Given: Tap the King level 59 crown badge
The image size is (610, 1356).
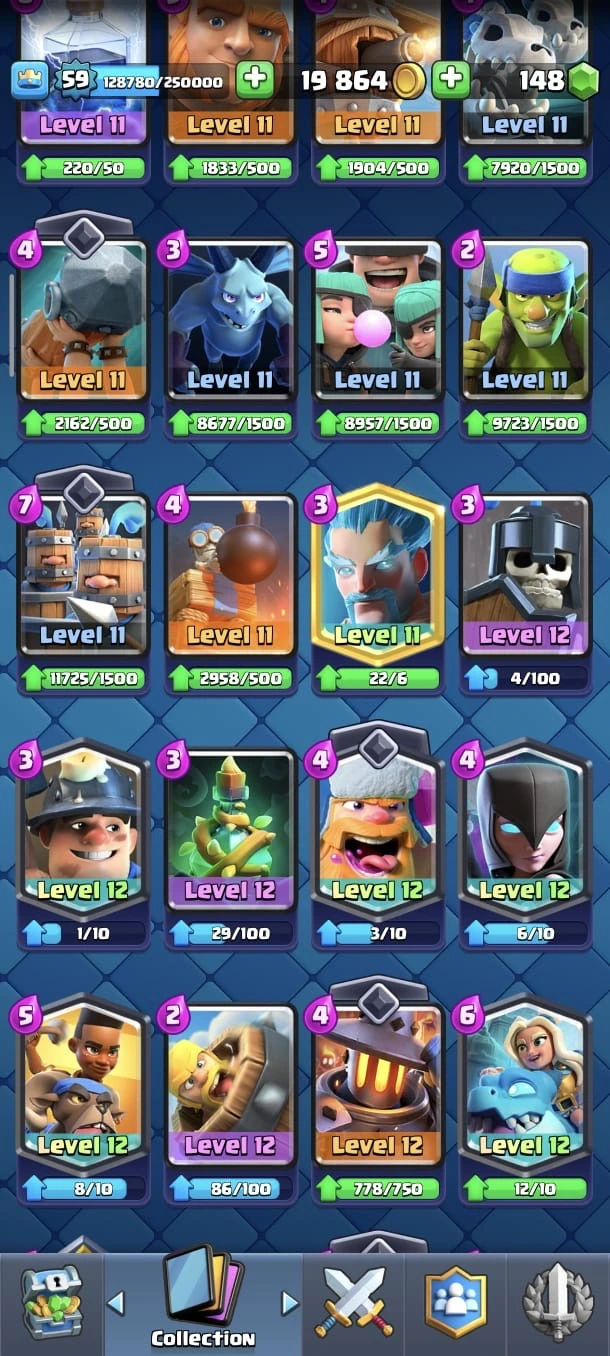Looking at the screenshot, I should [x=72, y=80].
